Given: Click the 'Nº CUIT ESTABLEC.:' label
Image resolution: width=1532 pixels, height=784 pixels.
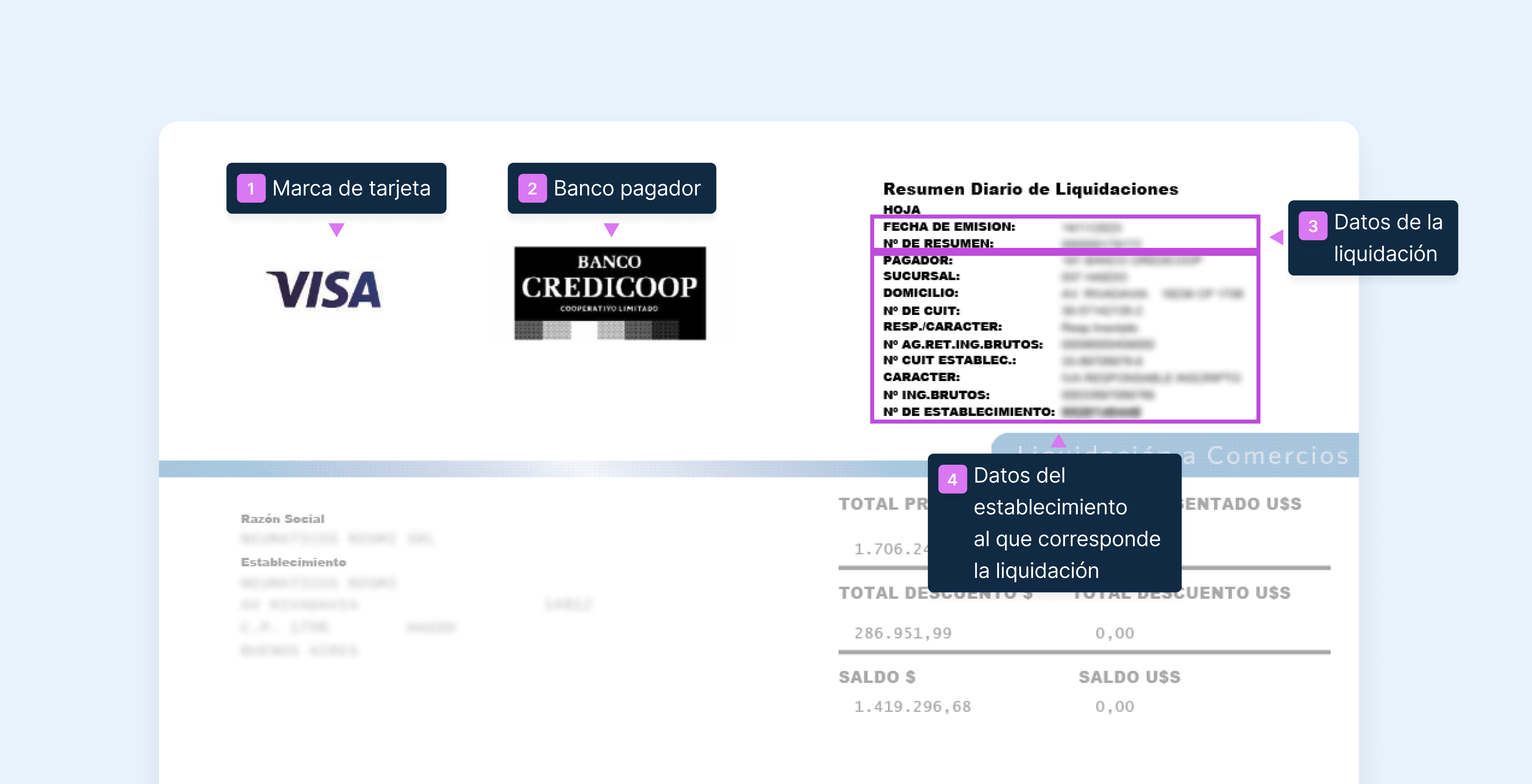Looking at the screenshot, I should (950, 360).
